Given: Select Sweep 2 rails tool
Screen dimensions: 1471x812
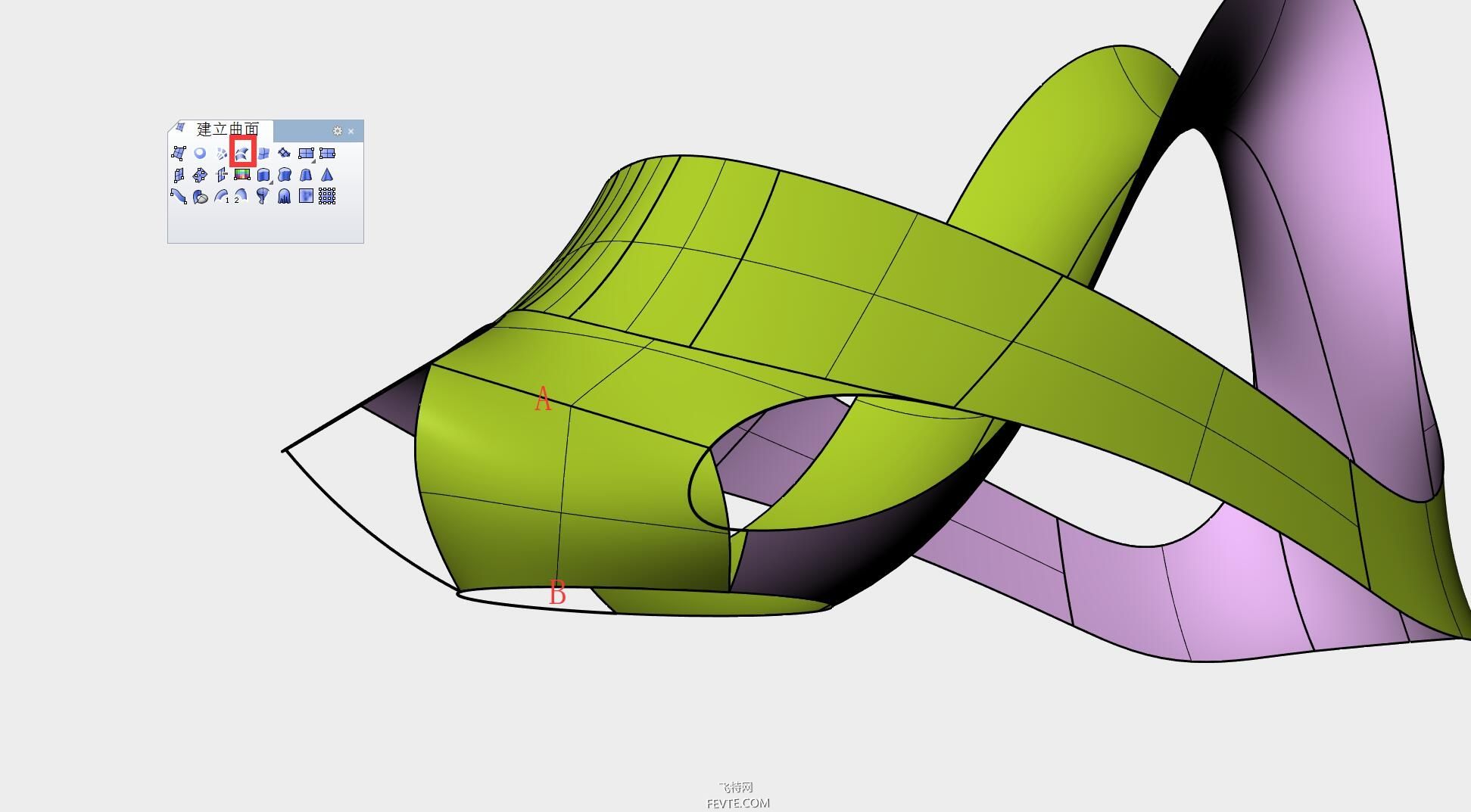Looking at the screenshot, I should 241,196.
